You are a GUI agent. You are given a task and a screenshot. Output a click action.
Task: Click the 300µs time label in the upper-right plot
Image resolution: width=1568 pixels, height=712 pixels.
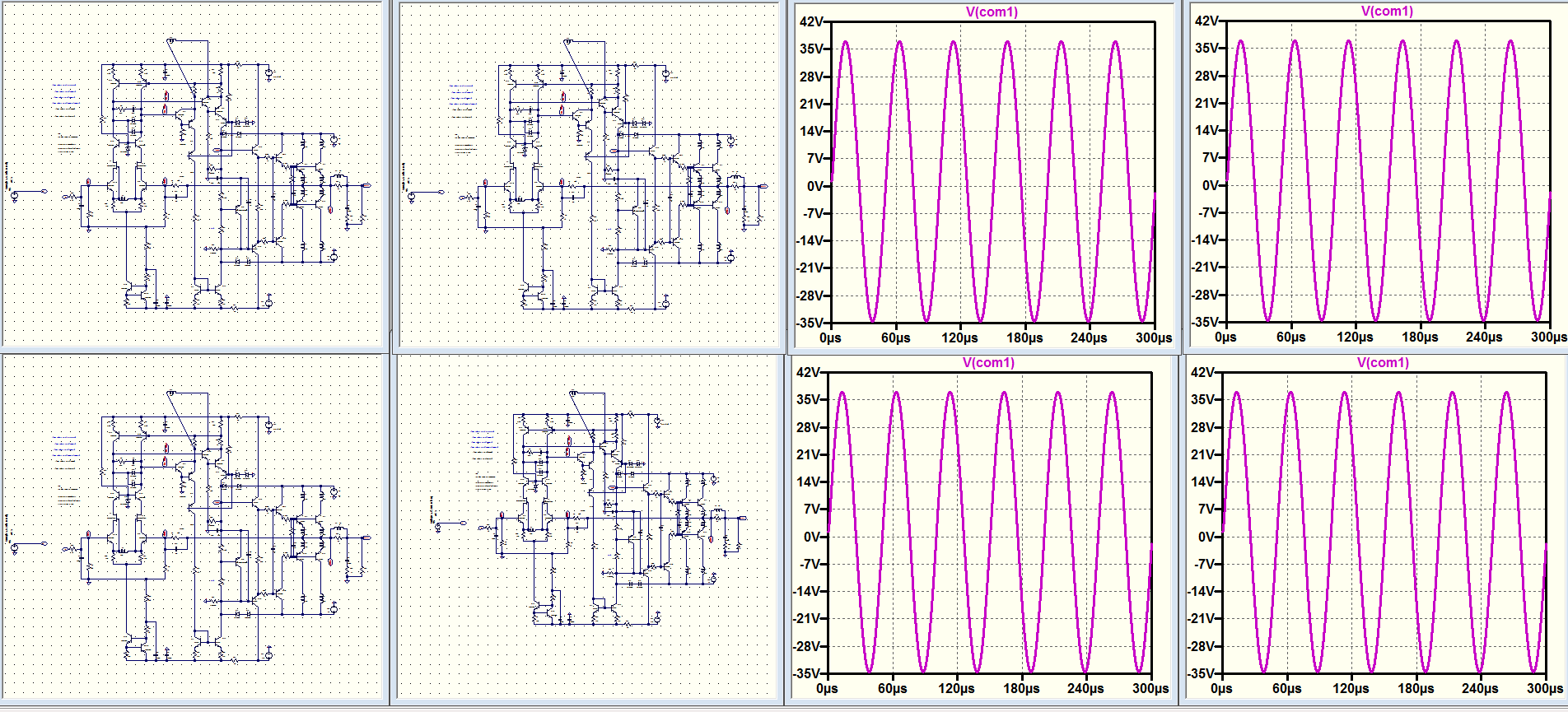pos(1548,337)
